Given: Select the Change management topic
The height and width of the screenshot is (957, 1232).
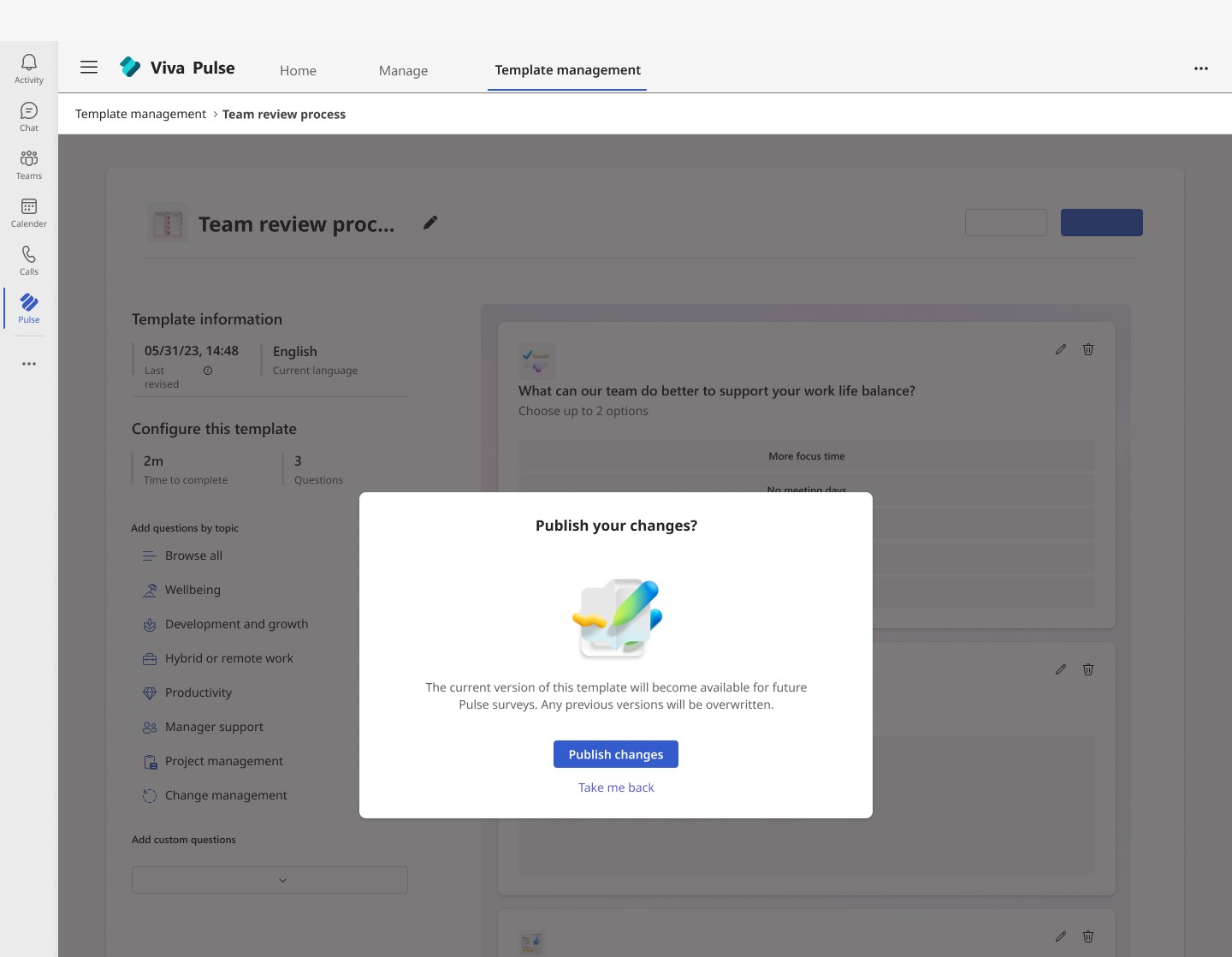Looking at the screenshot, I should (x=226, y=795).
